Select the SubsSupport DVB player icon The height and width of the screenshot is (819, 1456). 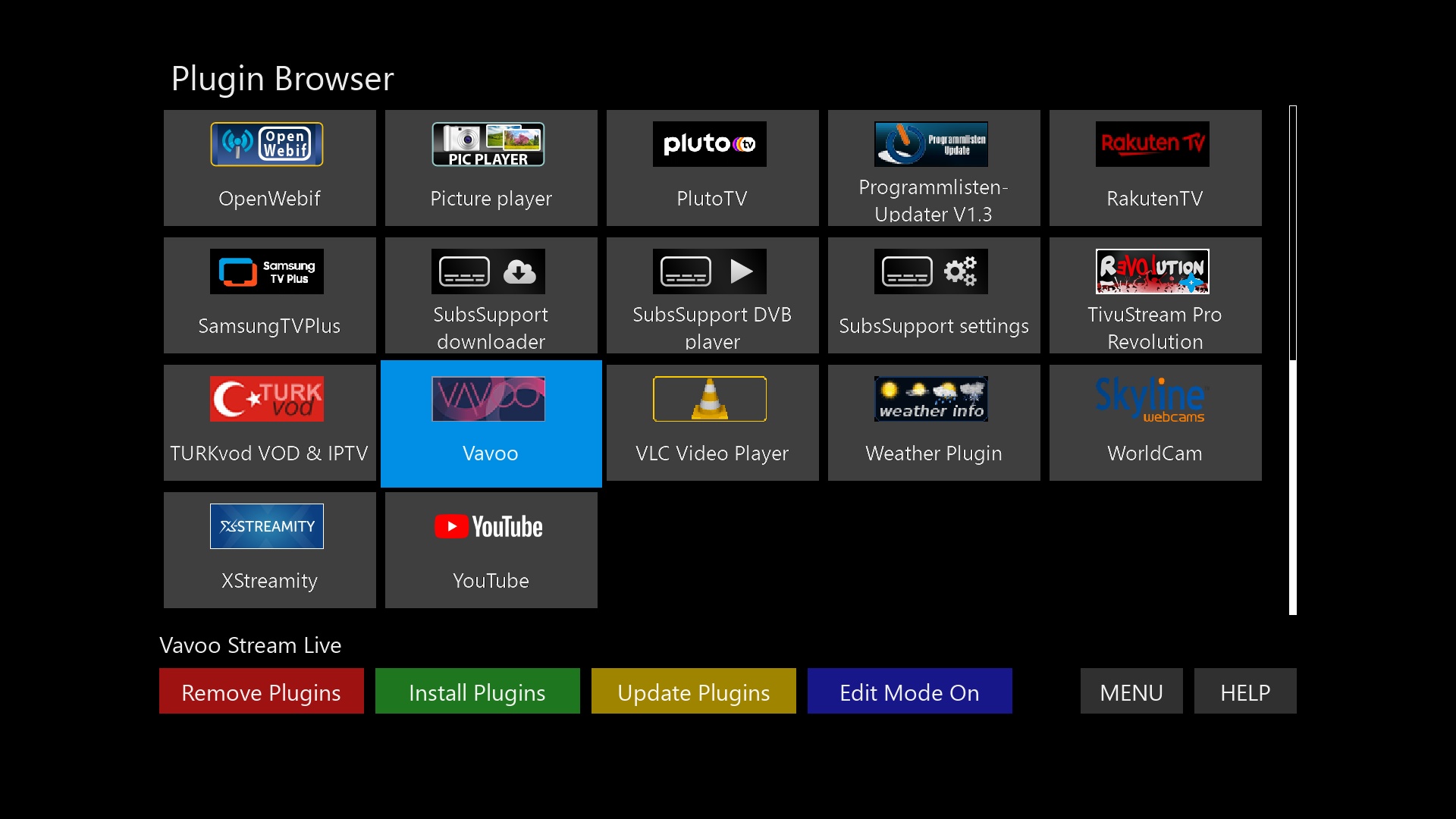tap(710, 271)
